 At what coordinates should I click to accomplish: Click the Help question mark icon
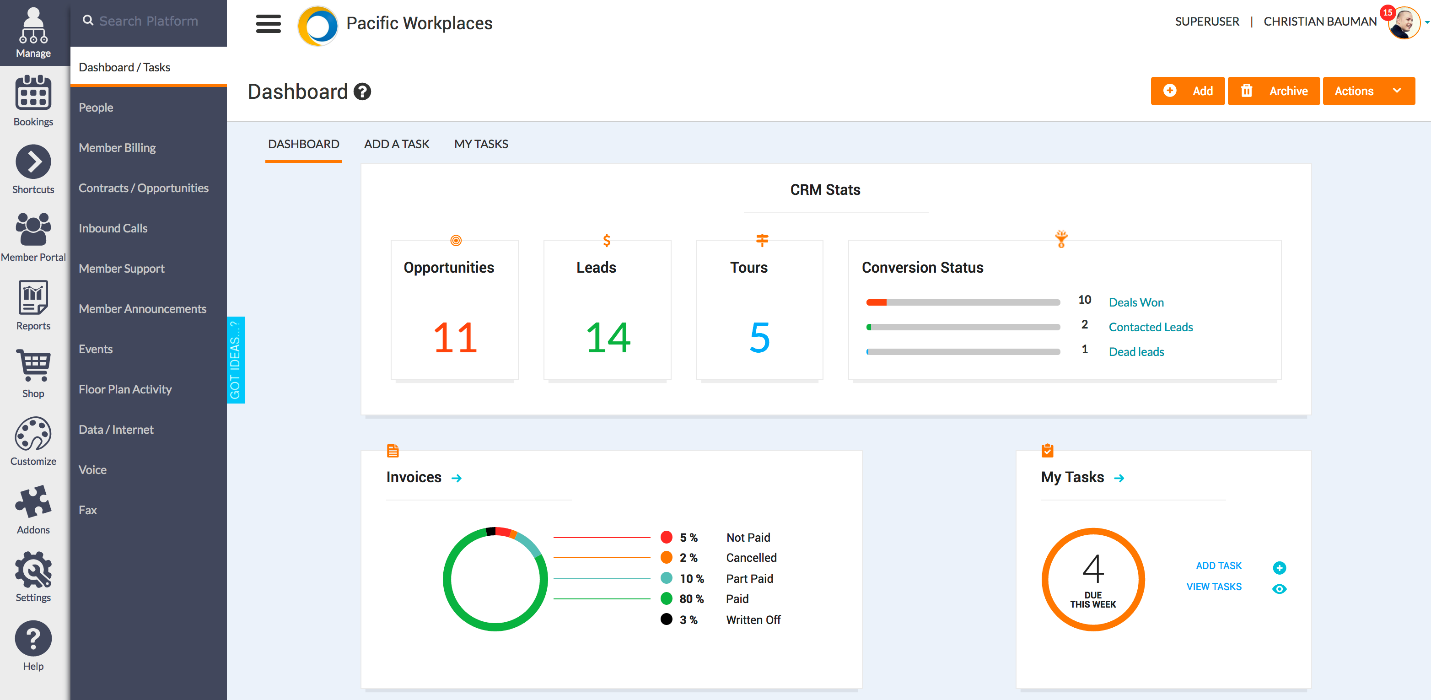[33, 638]
